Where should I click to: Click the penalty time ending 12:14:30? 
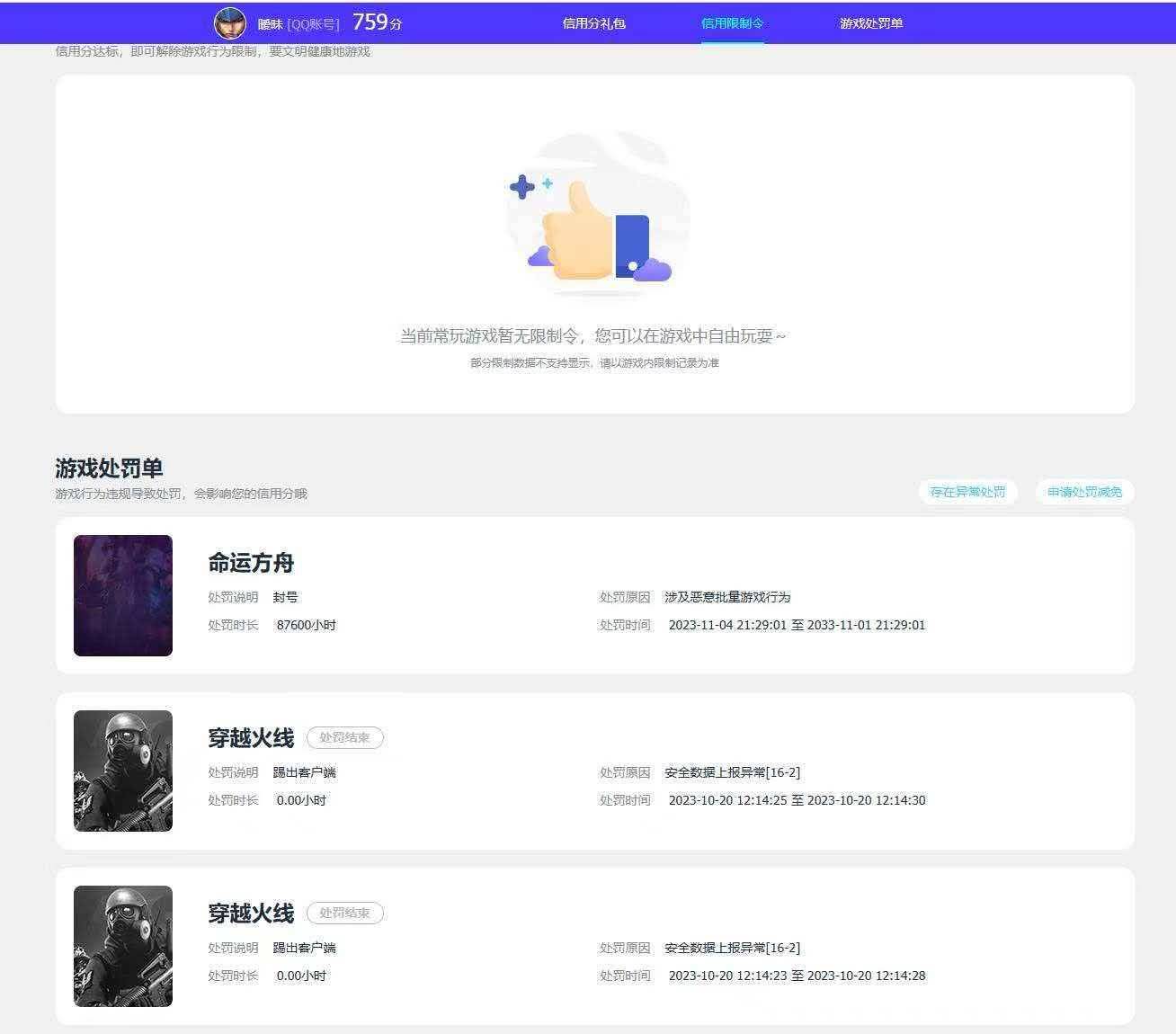(797, 800)
